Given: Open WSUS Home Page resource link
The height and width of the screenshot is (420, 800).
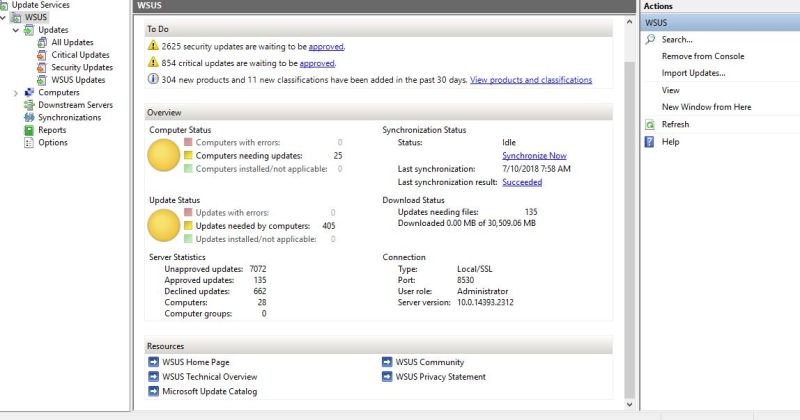Looking at the screenshot, I should click(196, 362).
